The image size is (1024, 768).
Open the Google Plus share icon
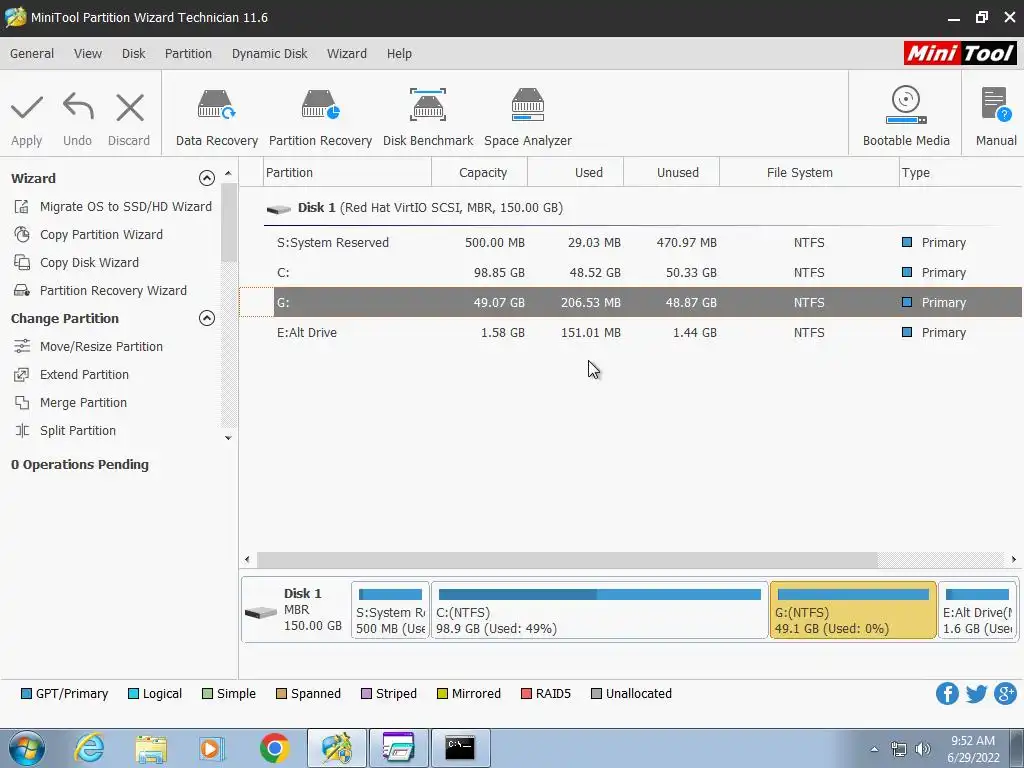tap(1006, 694)
